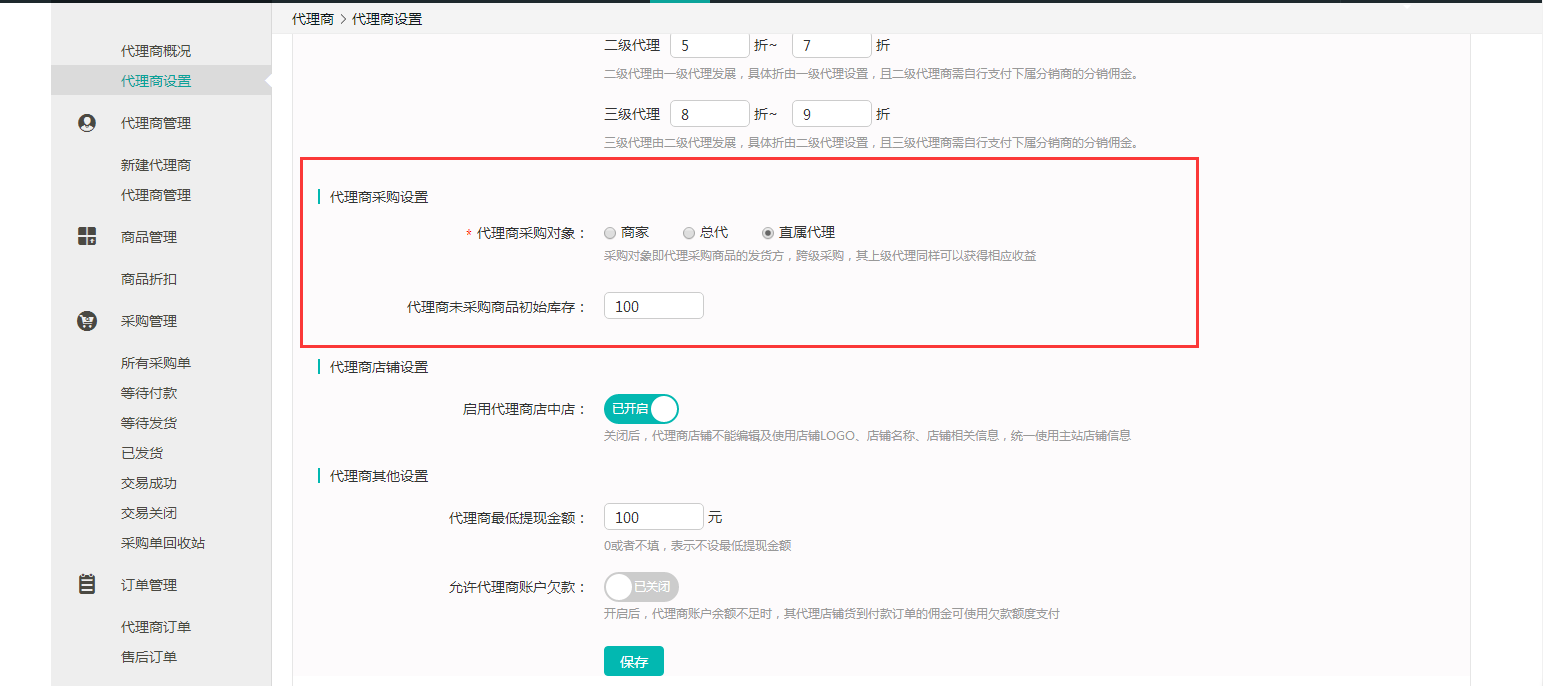
Task: Click the 三级代理 minimum discount field
Action: (709, 114)
